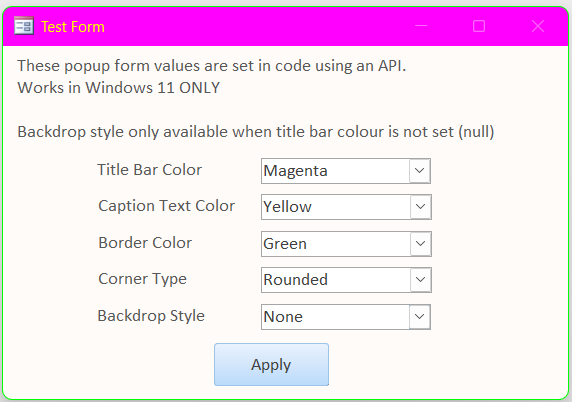Expand the Corner Type dropdown arrow

(x=420, y=280)
